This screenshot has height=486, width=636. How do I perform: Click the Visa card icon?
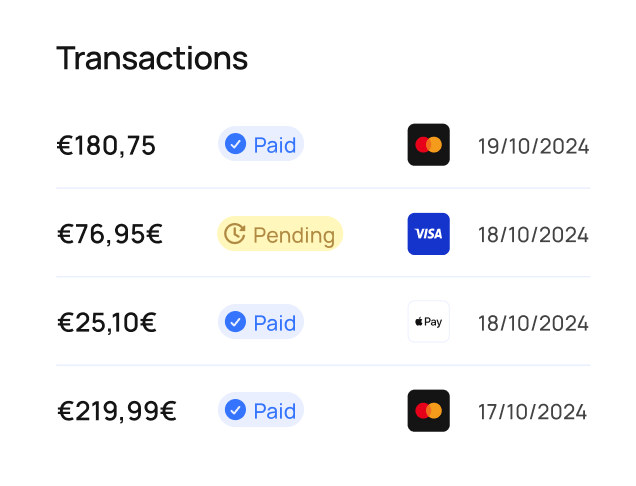428,234
